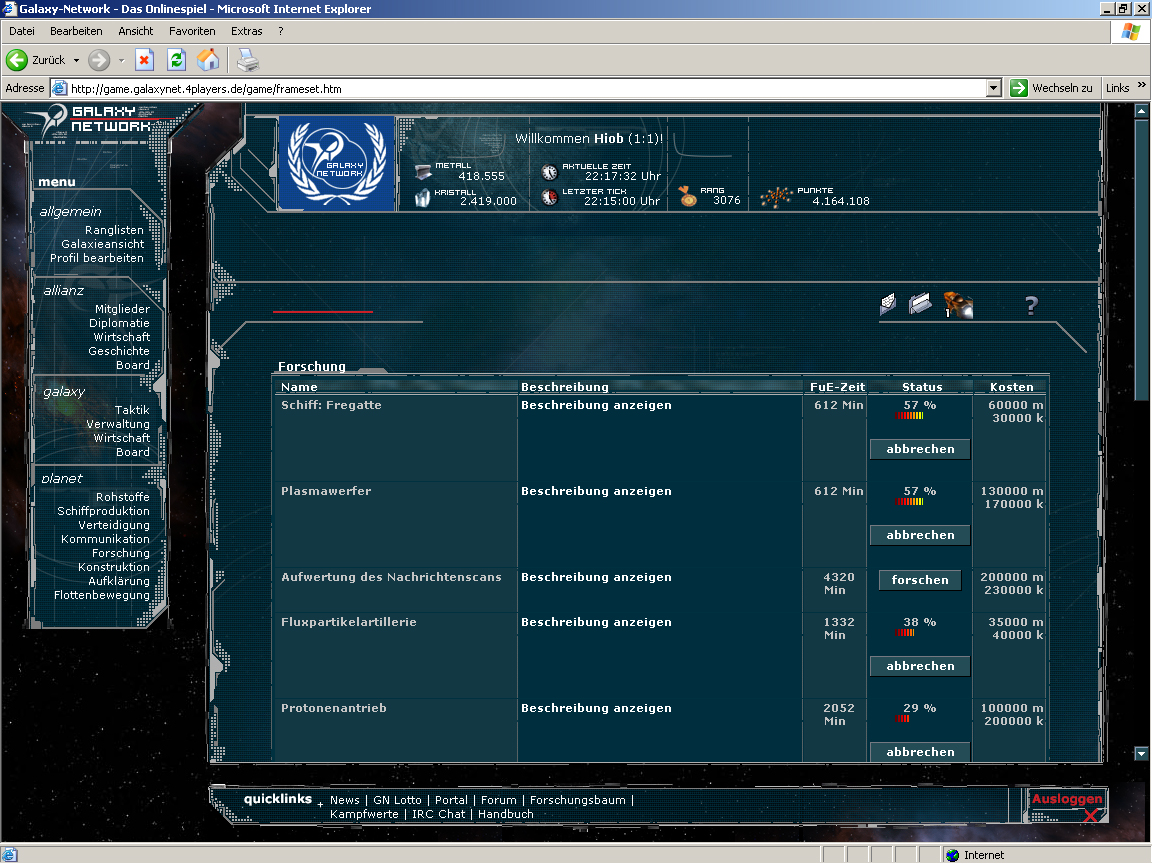
Task: Click the browser Home icon
Action: (208, 60)
